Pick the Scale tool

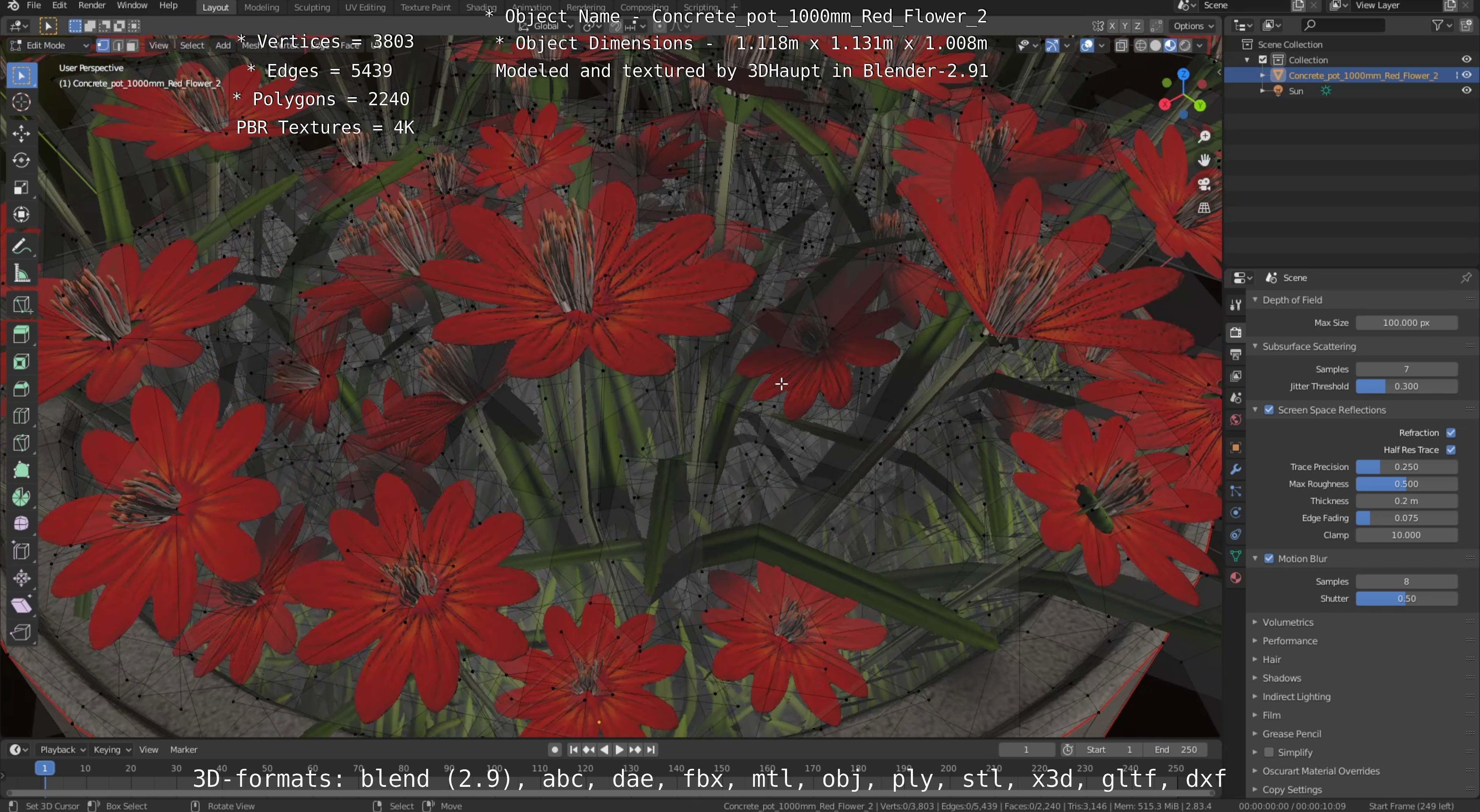coord(21,187)
